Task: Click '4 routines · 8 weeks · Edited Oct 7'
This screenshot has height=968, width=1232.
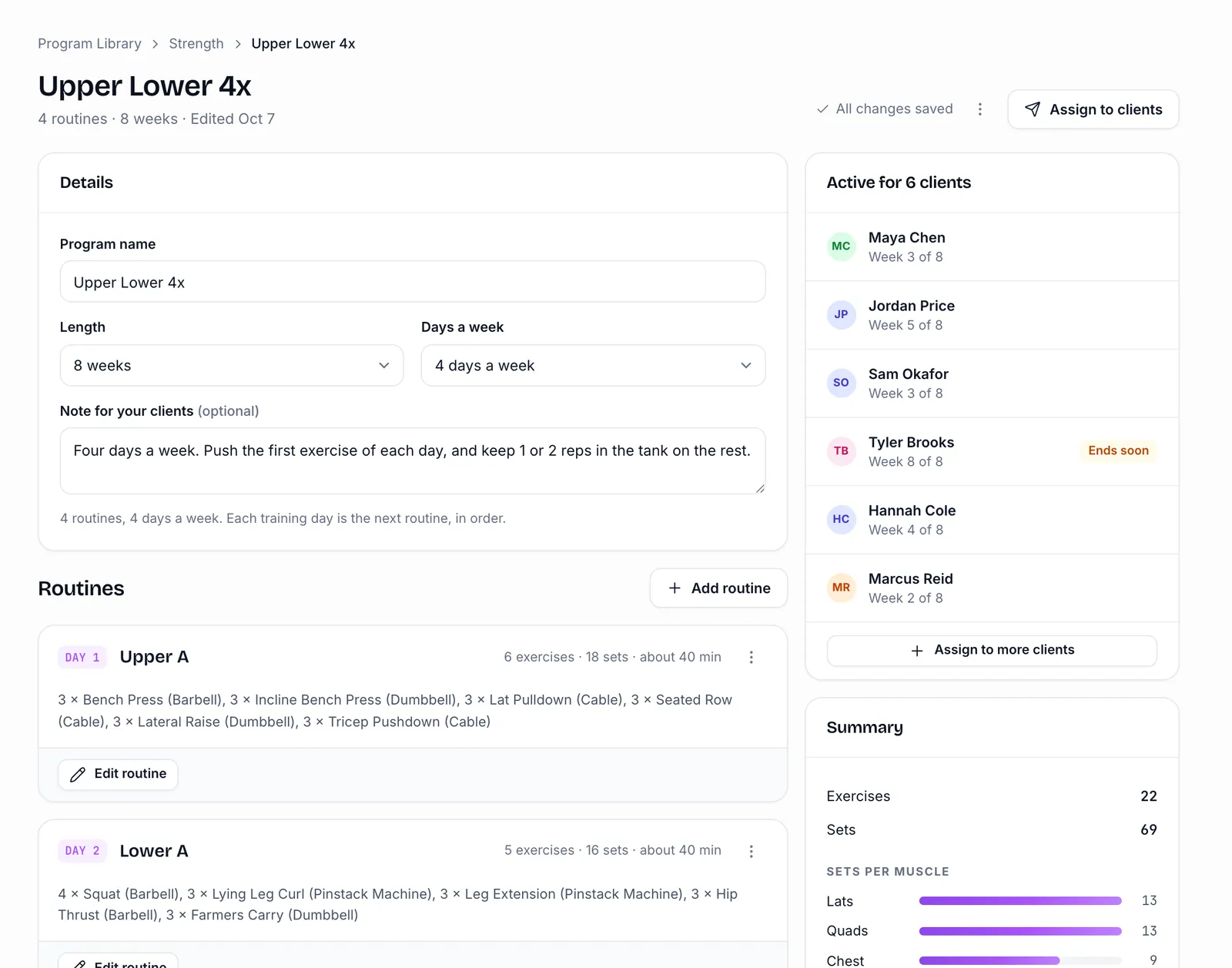Action: click(156, 119)
